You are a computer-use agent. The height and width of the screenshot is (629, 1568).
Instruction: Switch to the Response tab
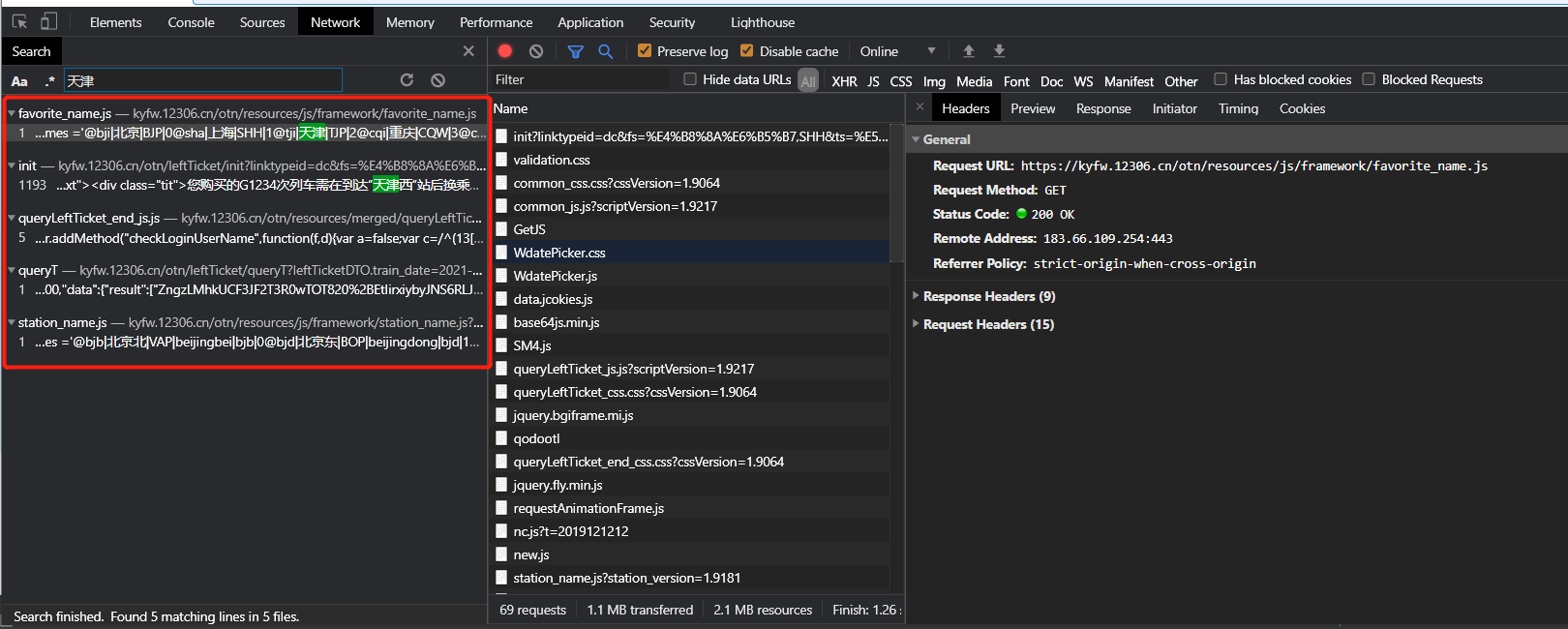coord(1103,108)
